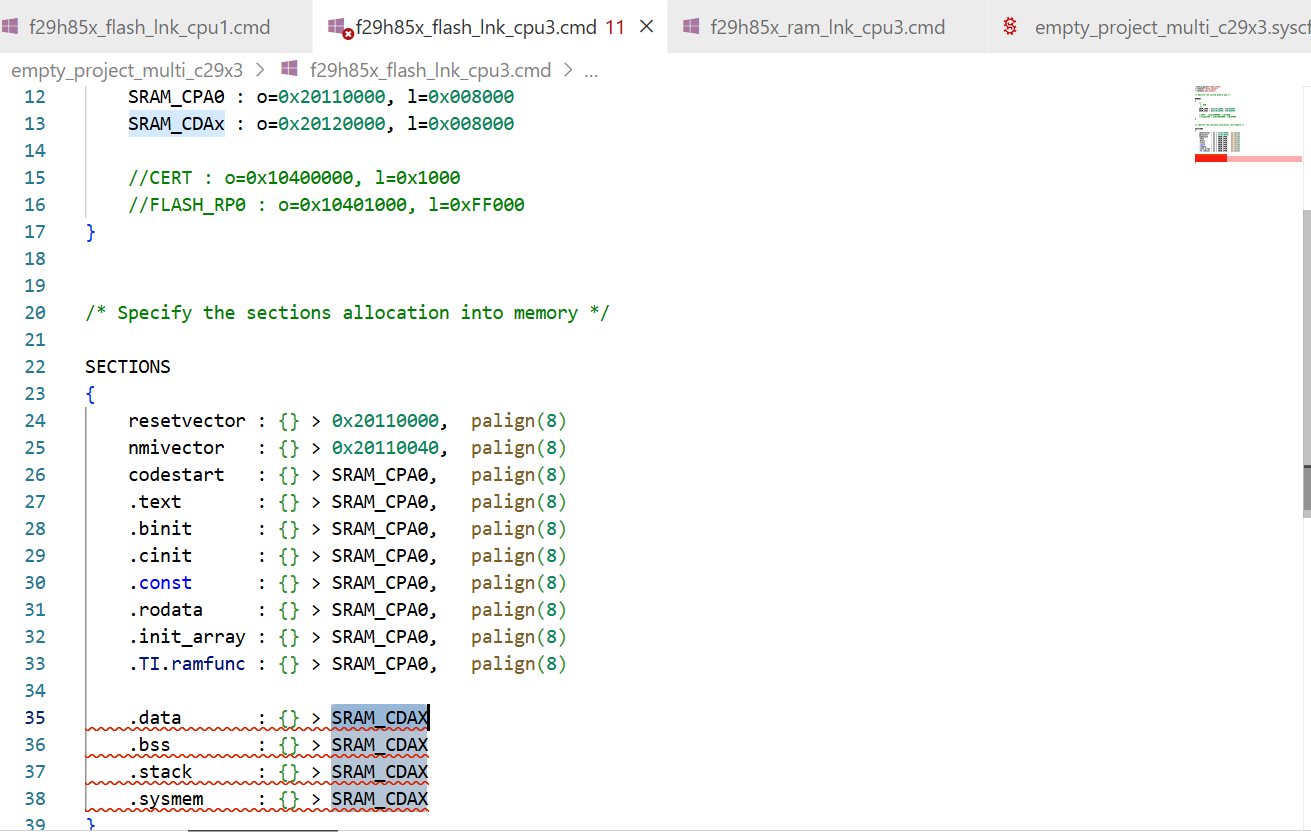
Task: Click the //CERT comment line
Action: [294, 178]
